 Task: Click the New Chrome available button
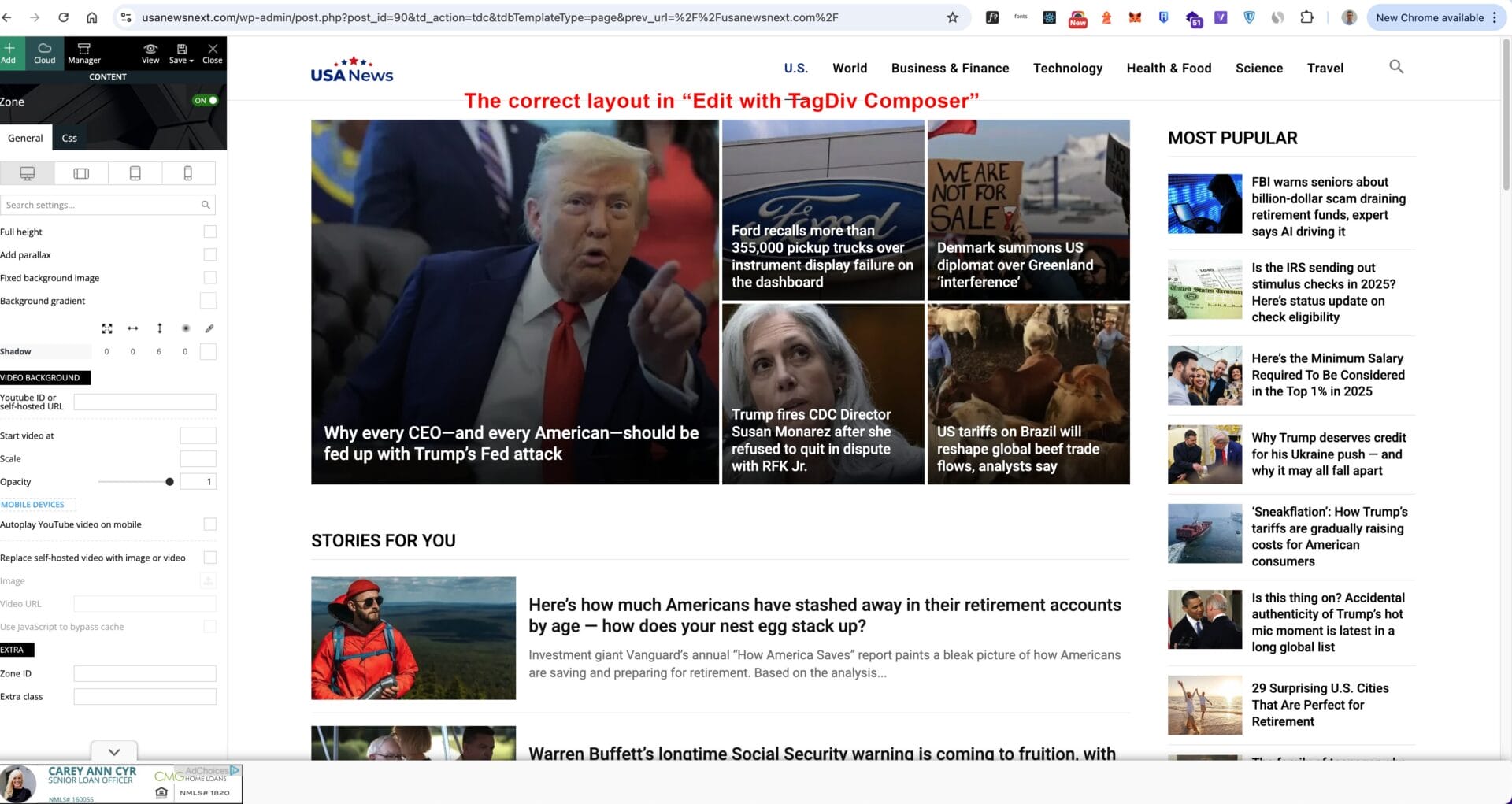(x=1429, y=17)
